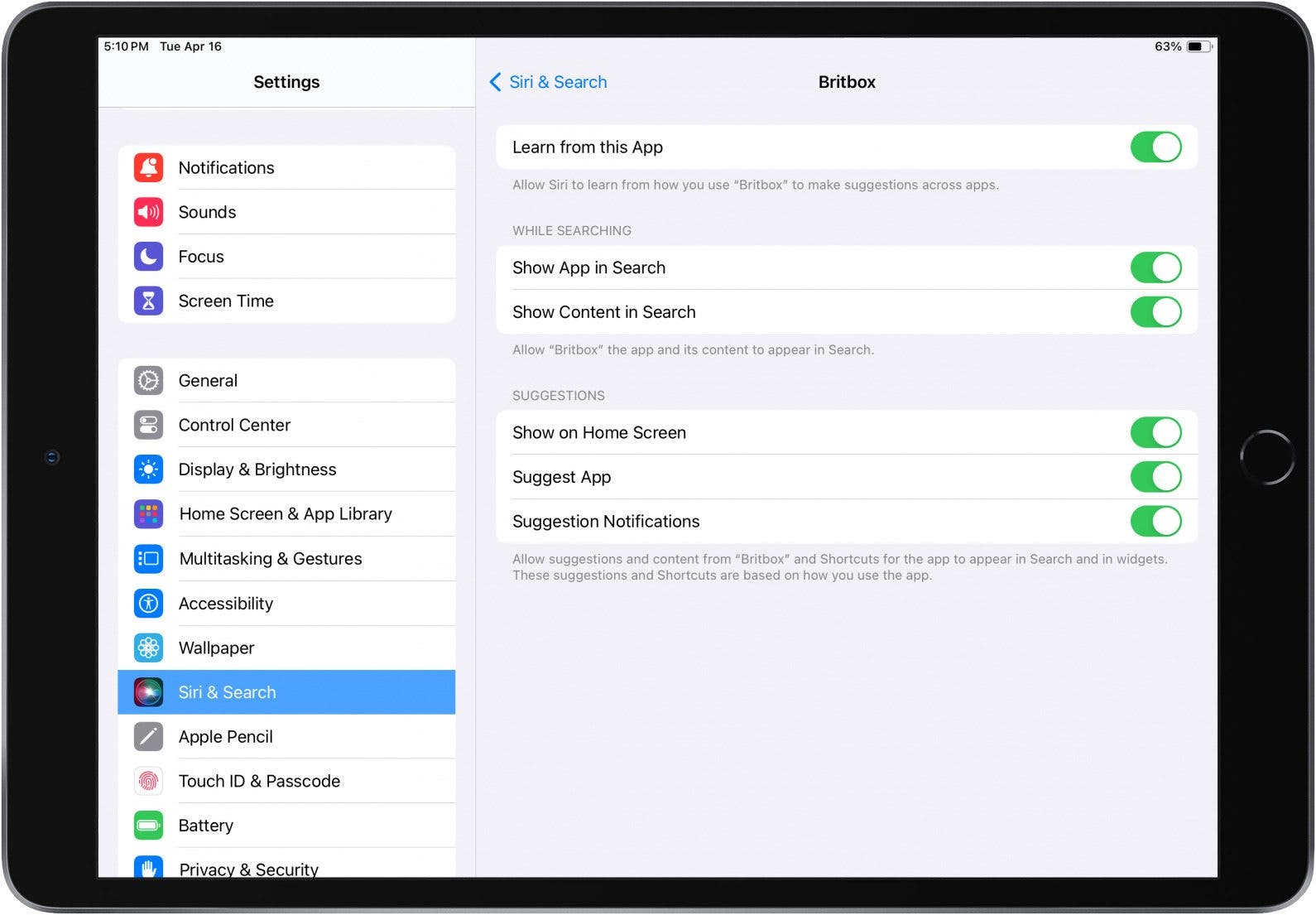Screen dimensions: 1316x915
Task: Open the General gear icon
Action: (148, 381)
